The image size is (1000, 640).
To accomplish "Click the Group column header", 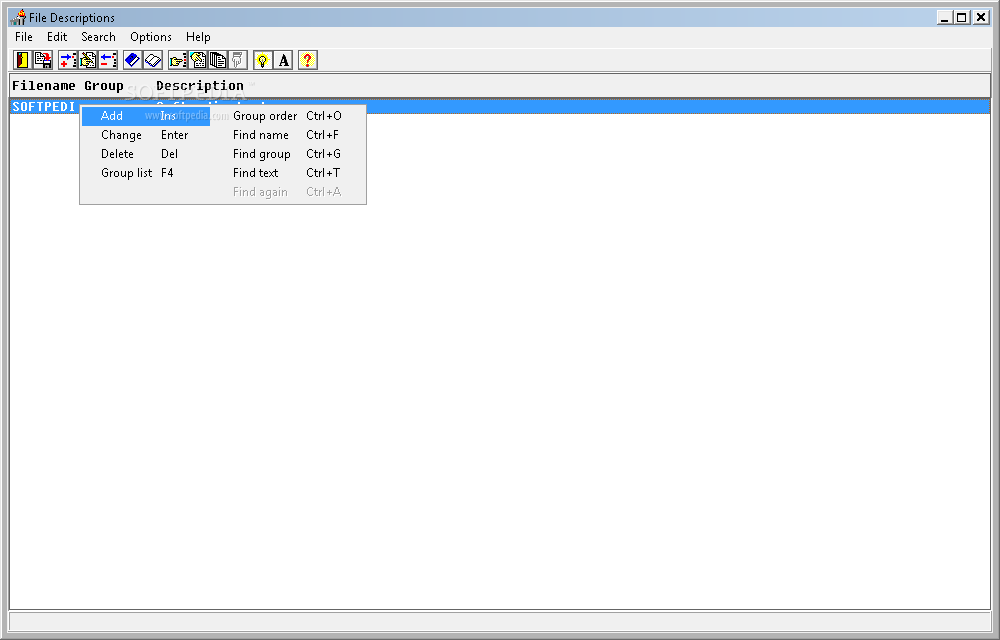I will 104,85.
